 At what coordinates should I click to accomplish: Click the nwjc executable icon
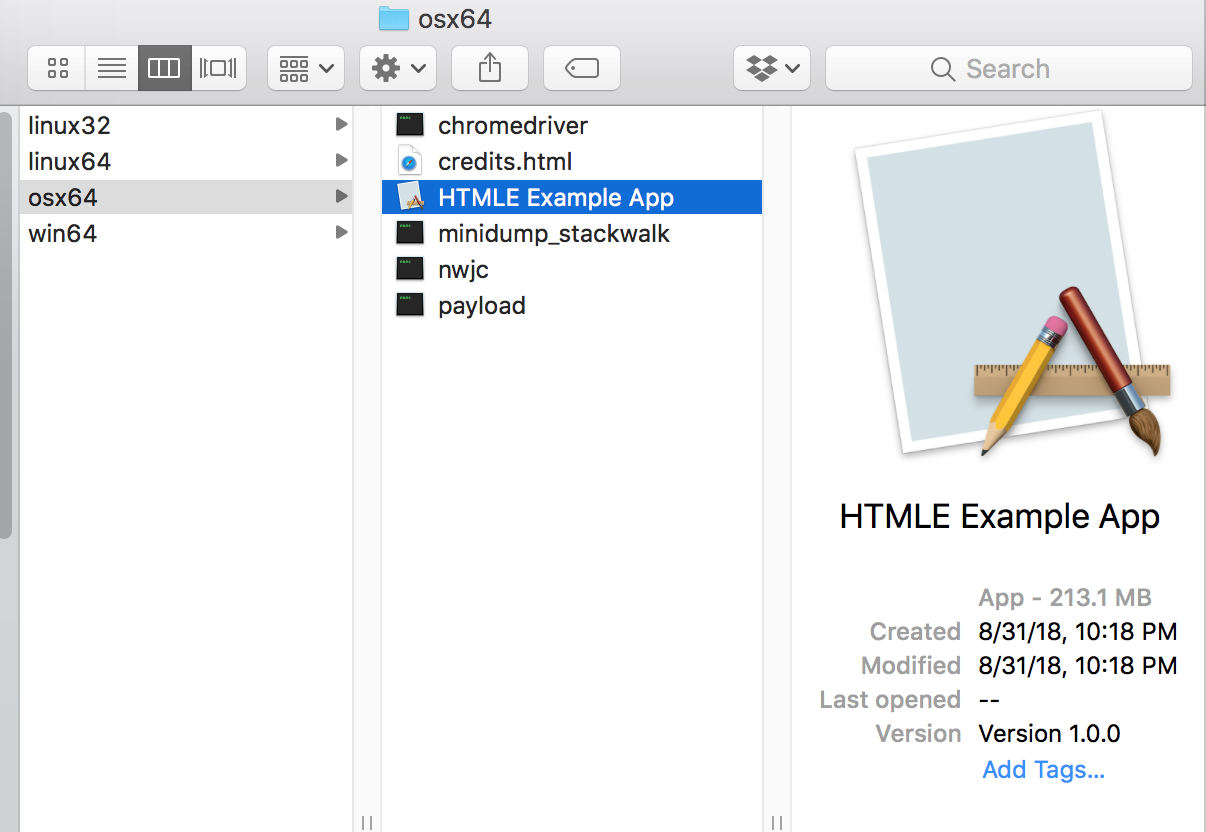[x=410, y=269]
